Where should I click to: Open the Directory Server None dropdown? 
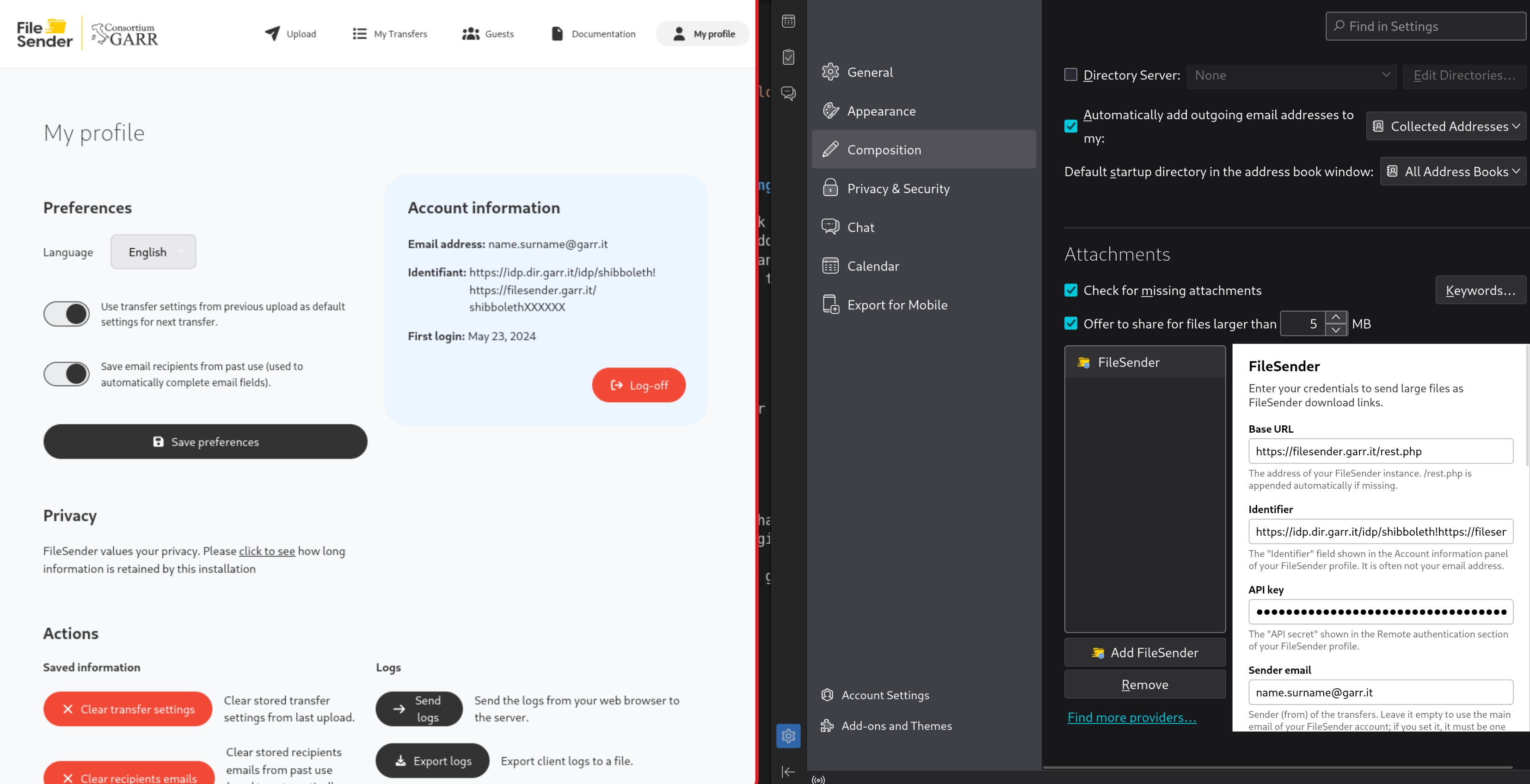point(1292,75)
